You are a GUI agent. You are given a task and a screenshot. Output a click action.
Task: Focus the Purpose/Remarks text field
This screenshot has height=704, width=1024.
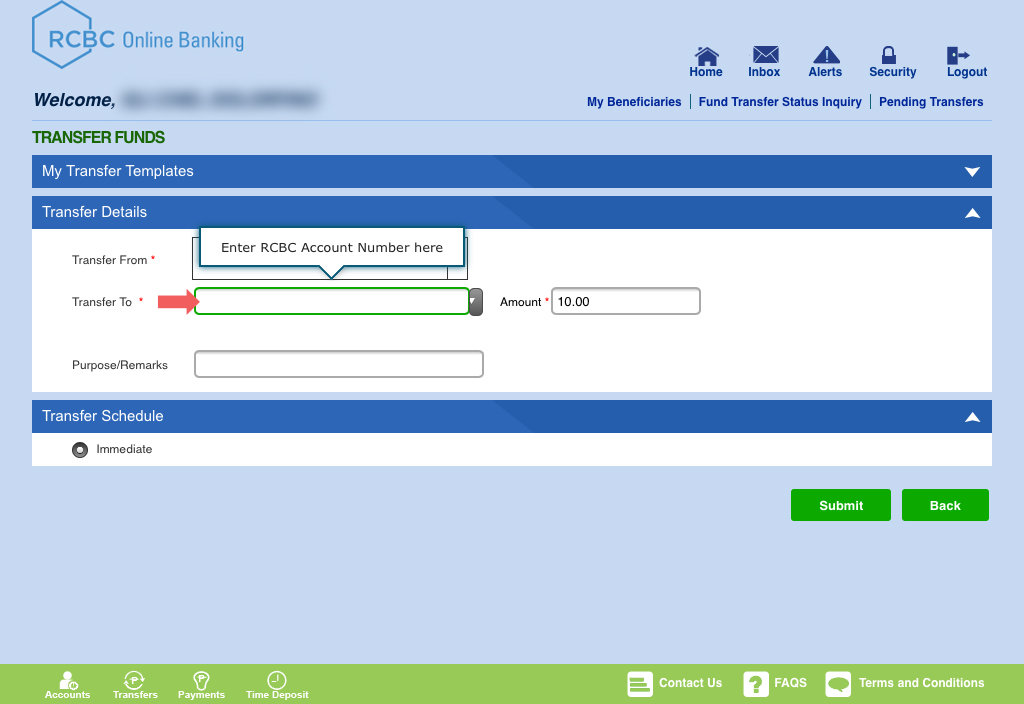339,364
